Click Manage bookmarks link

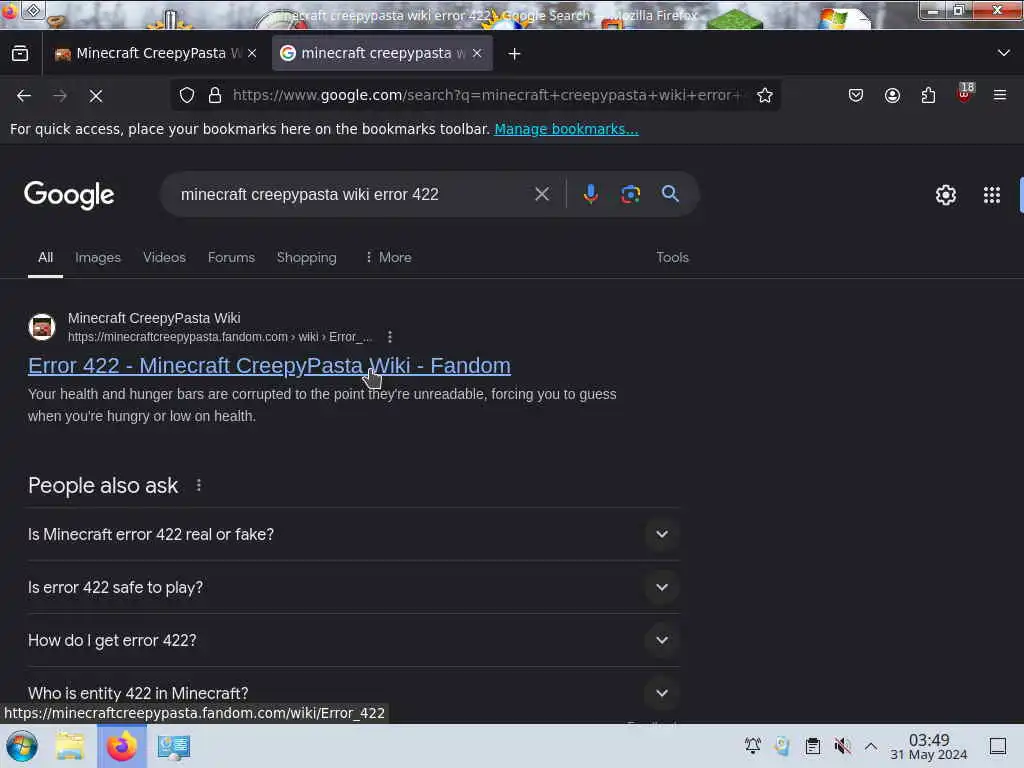point(566,129)
